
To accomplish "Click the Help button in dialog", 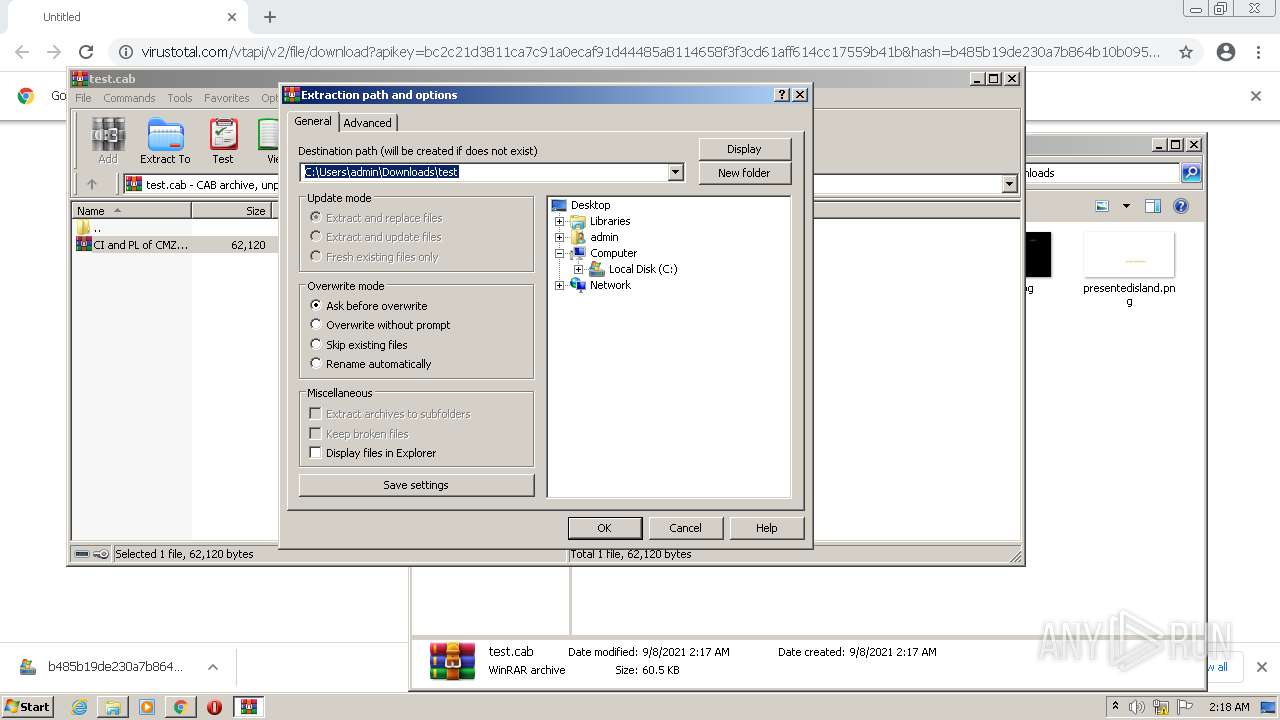I will click(767, 528).
